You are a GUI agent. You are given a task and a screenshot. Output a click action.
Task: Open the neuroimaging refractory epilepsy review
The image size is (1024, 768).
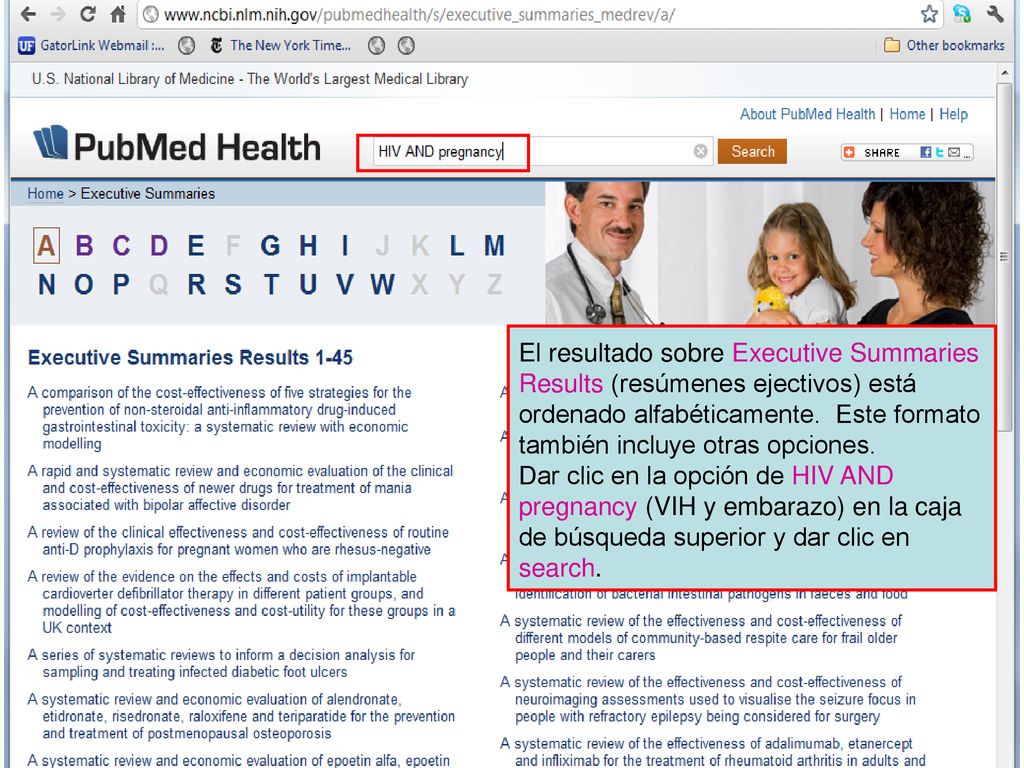(x=709, y=699)
